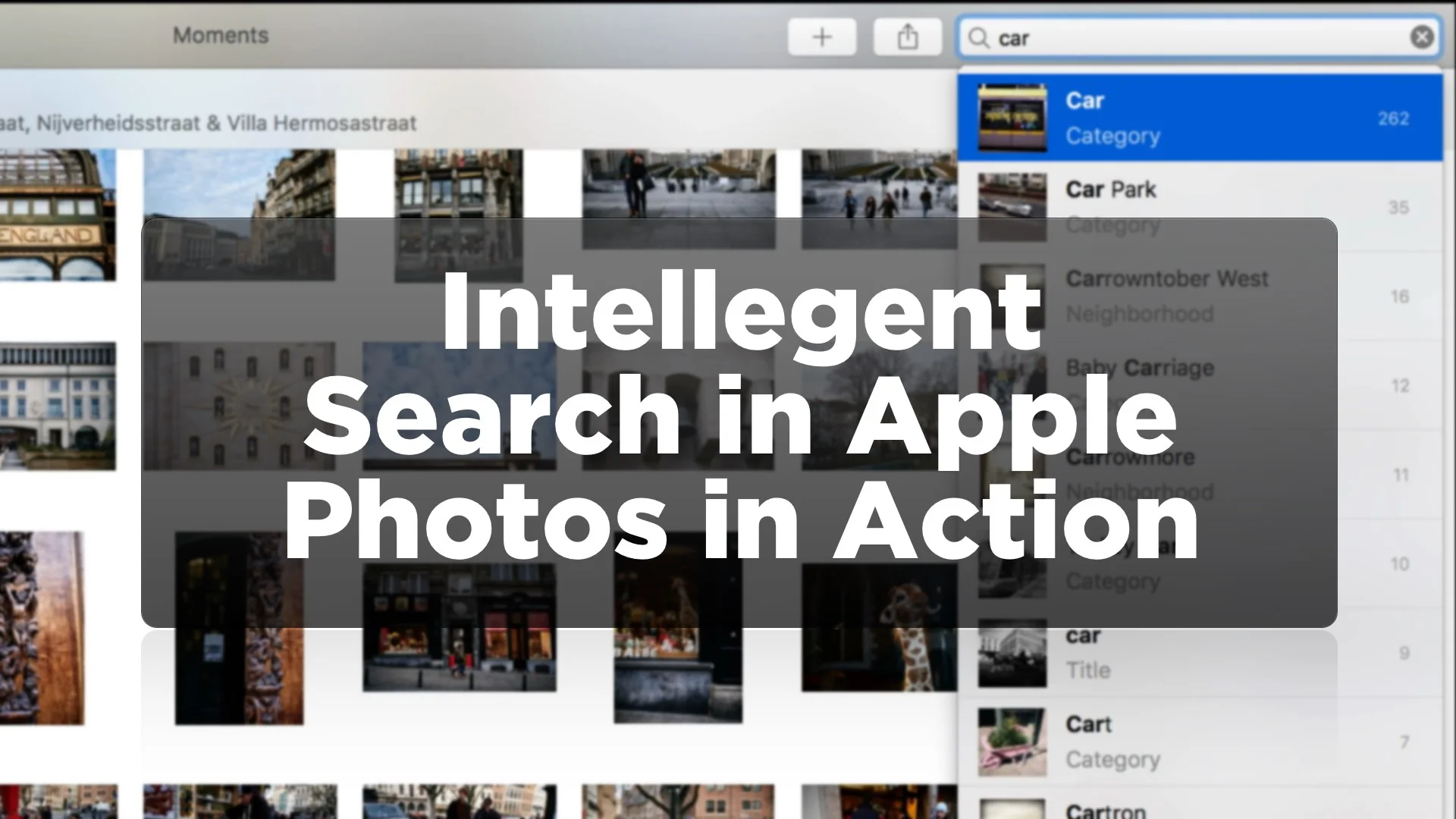Viewport: 1456px width, 819px height.
Task: Click the Moments header label
Action: (x=220, y=35)
